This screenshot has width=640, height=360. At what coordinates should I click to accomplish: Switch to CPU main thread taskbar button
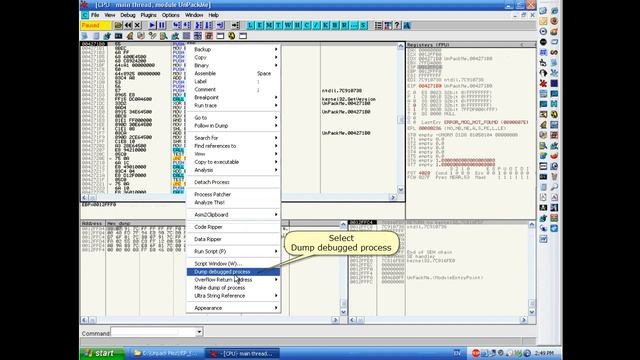242,353
